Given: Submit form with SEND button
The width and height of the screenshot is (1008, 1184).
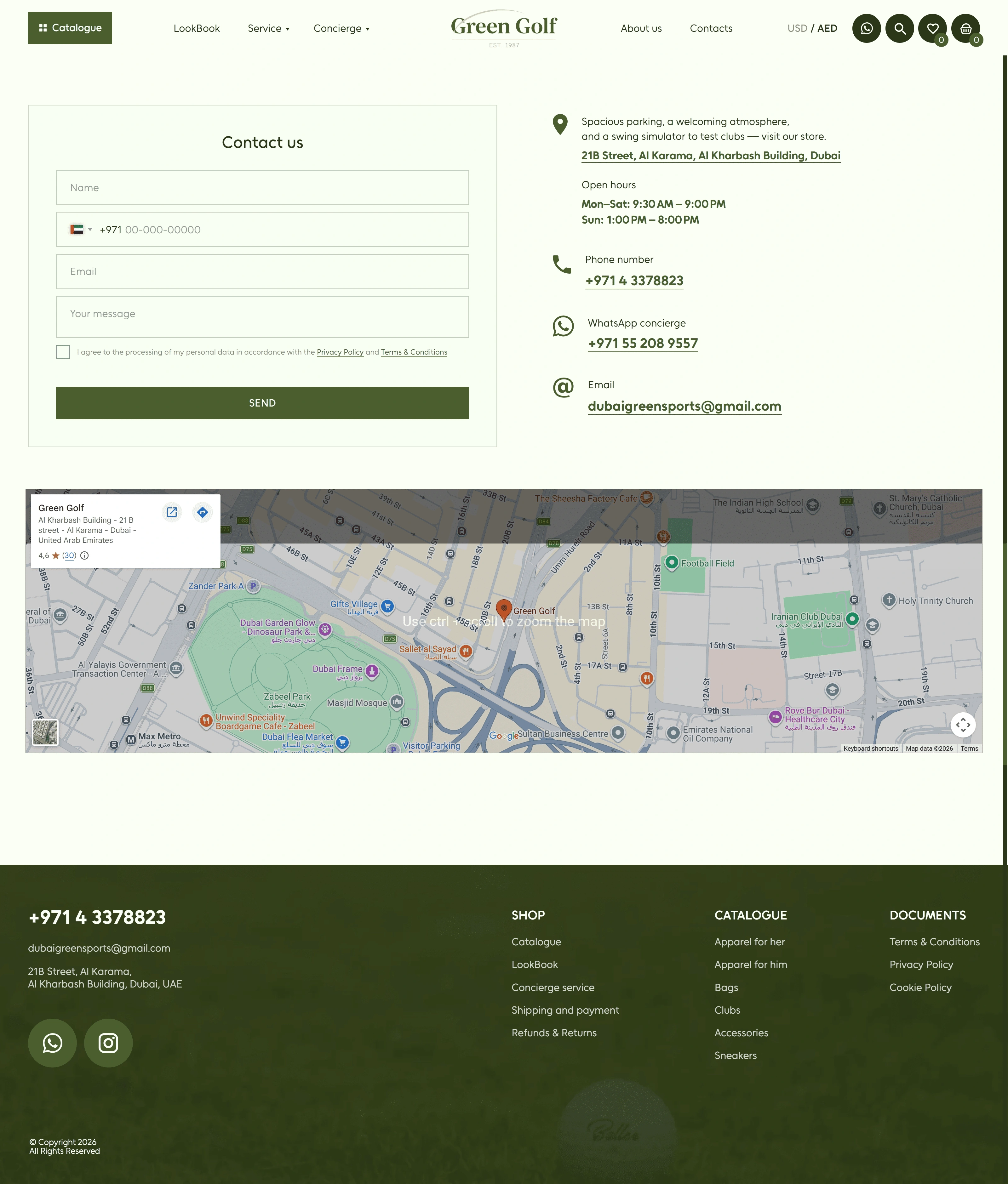Looking at the screenshot, I should (x=262, y=403).
